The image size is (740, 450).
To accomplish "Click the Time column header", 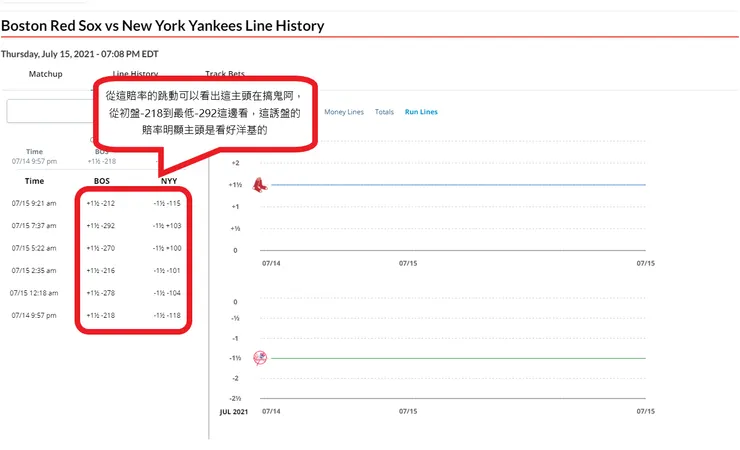I will (34, 181).
